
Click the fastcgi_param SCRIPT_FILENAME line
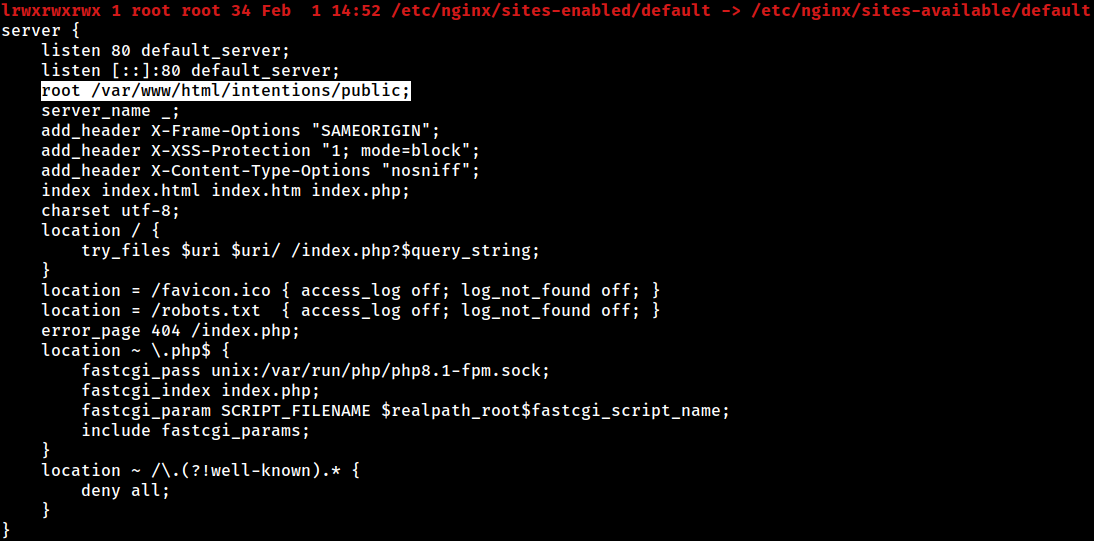pyautogui.click(x=405, y=410)
